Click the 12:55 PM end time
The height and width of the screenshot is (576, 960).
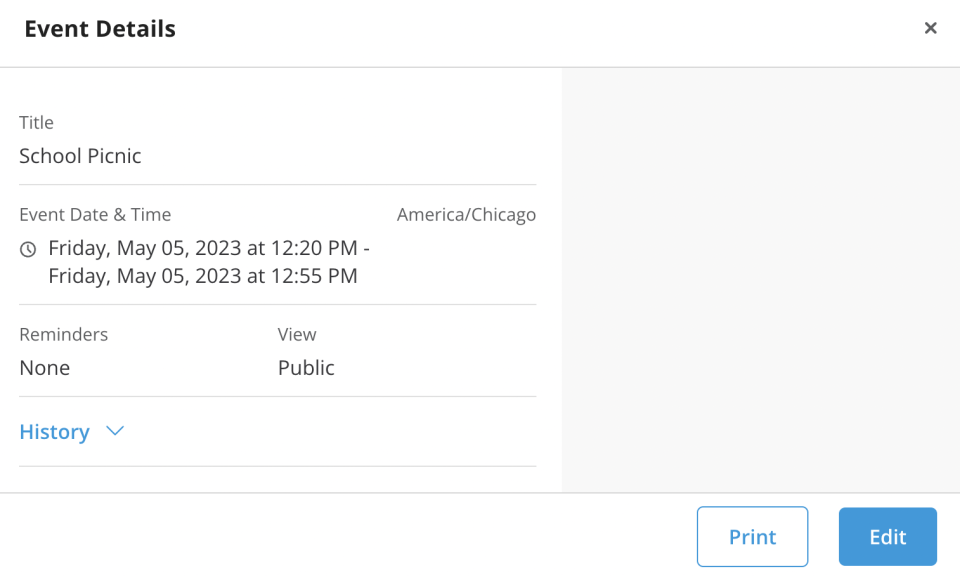click(x=314, y=276)
